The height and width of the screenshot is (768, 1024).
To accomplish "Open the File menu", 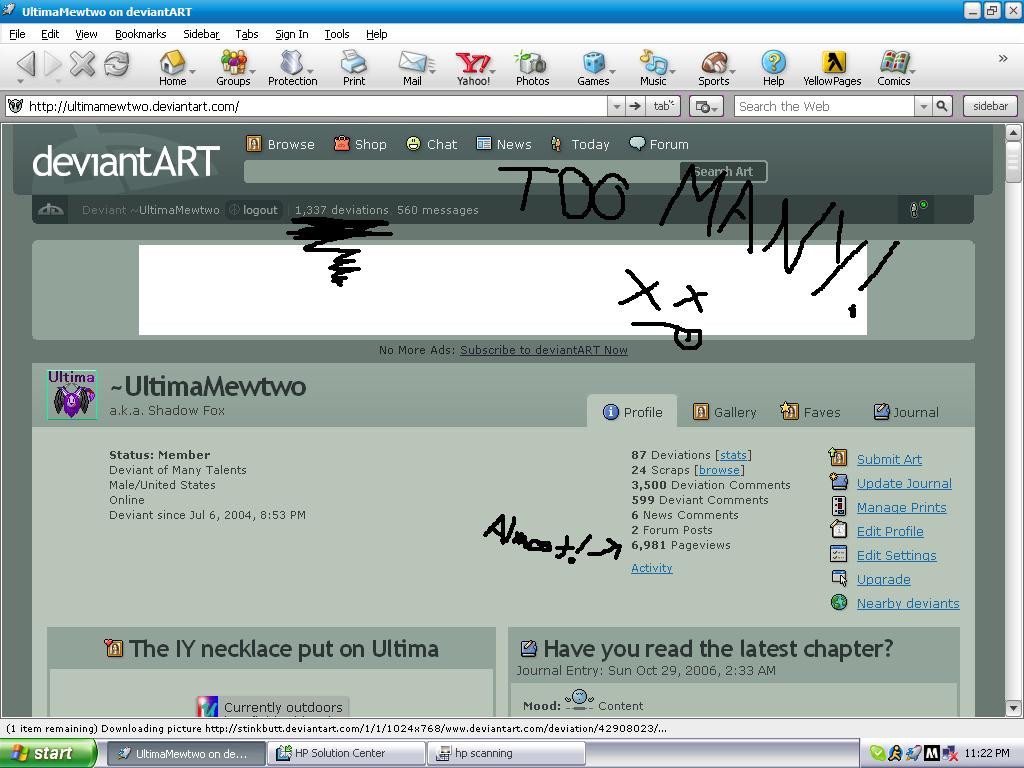I will pyautogui.click(x=17, y=34).
